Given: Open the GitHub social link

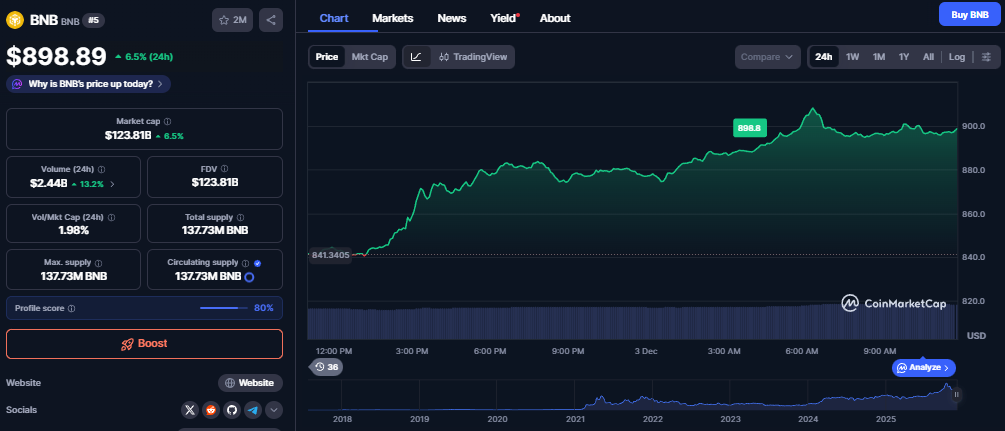Looking at the screenshot, I should [x=232, y=410].
